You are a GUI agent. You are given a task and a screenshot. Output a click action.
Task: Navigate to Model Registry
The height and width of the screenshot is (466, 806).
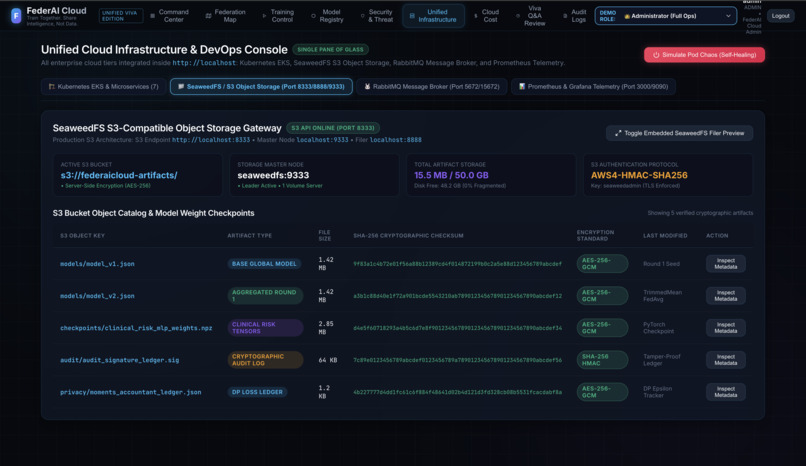pos(327,16)
